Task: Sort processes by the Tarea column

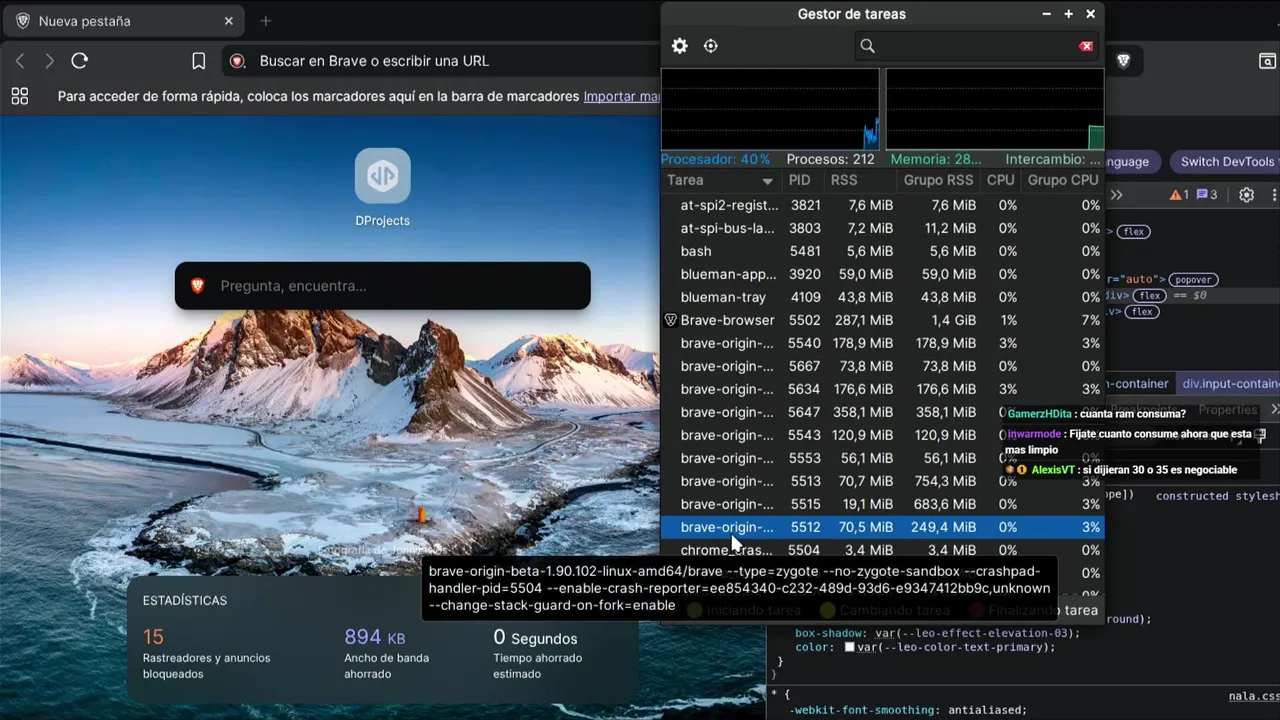Action: tap(720, 180)
